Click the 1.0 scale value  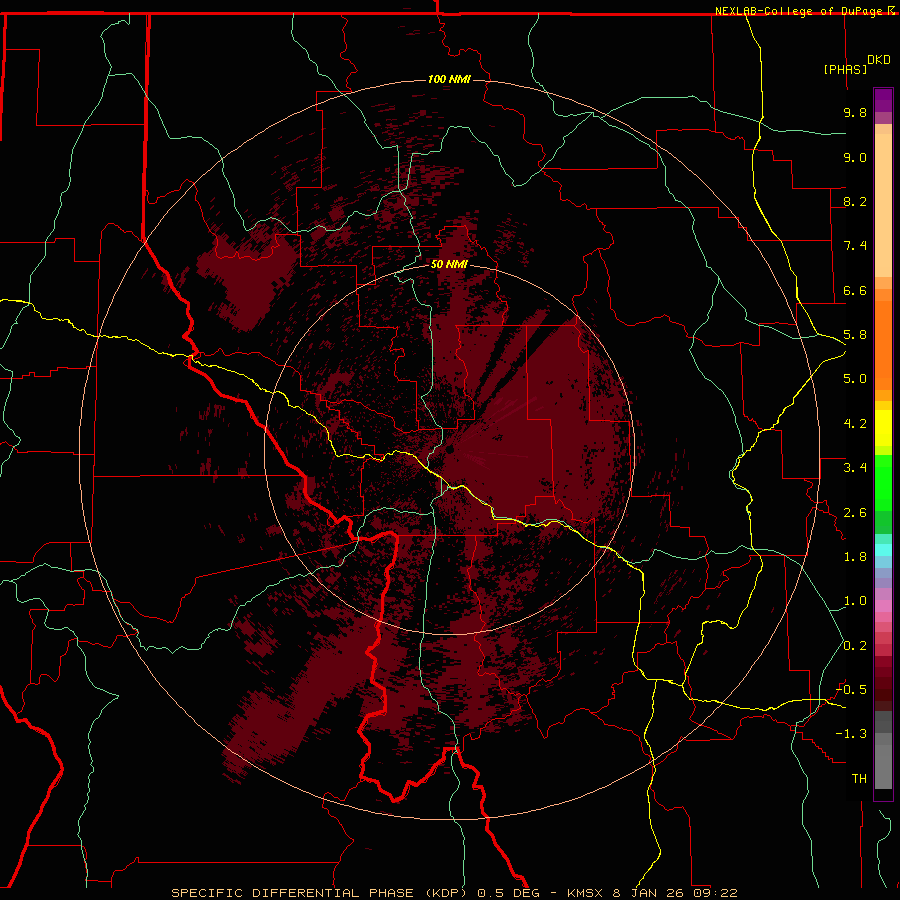point(855,601)
